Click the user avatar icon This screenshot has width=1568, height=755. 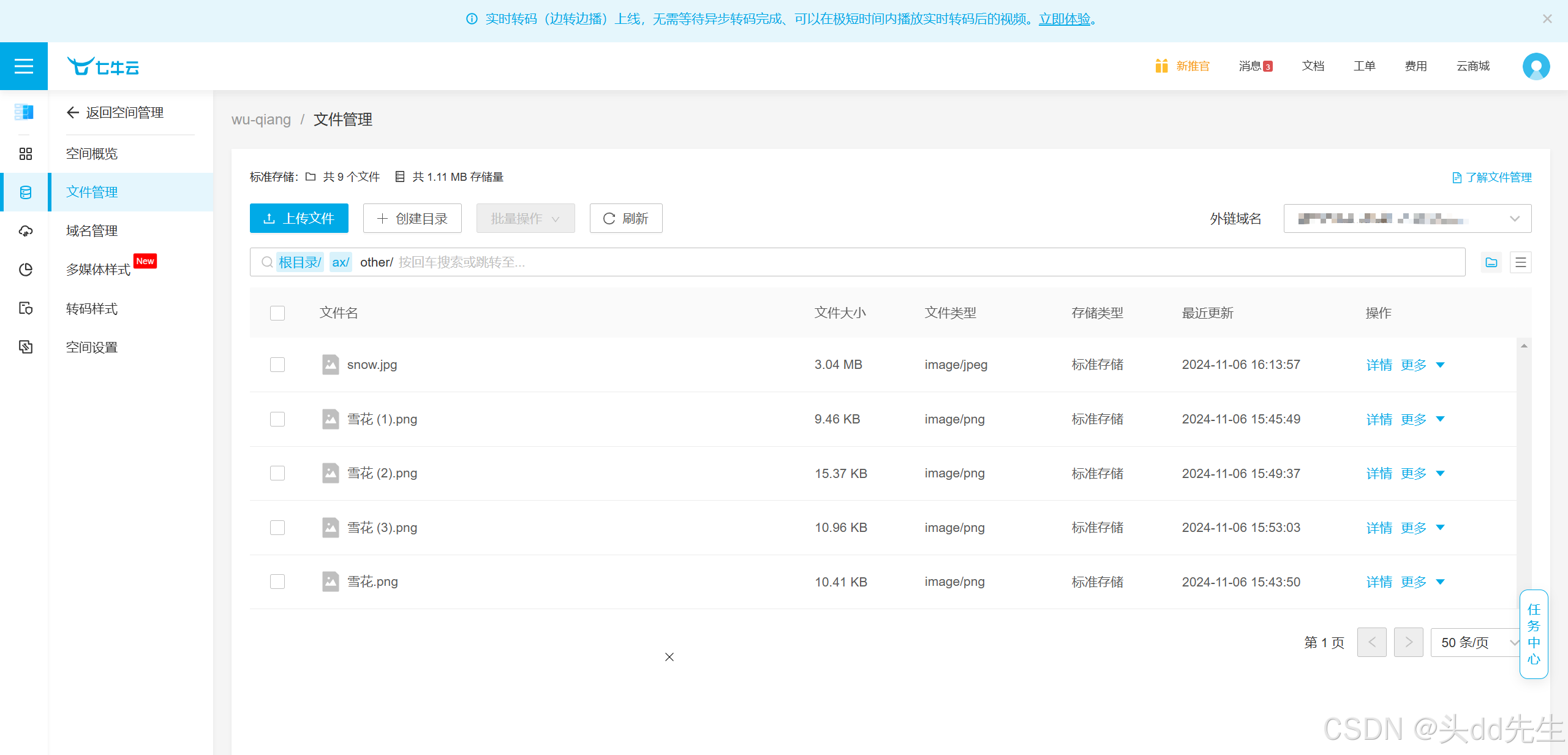tap(1536, 66)
